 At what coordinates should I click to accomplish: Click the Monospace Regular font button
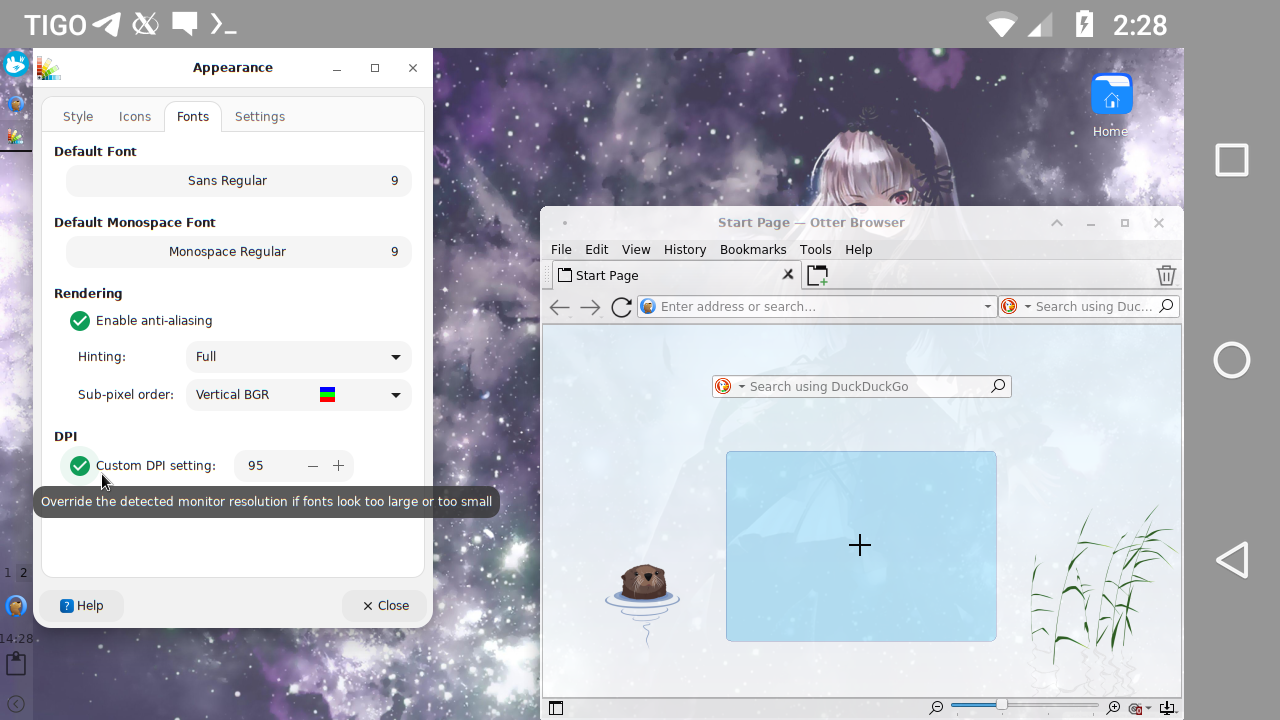tap(239, 252)
